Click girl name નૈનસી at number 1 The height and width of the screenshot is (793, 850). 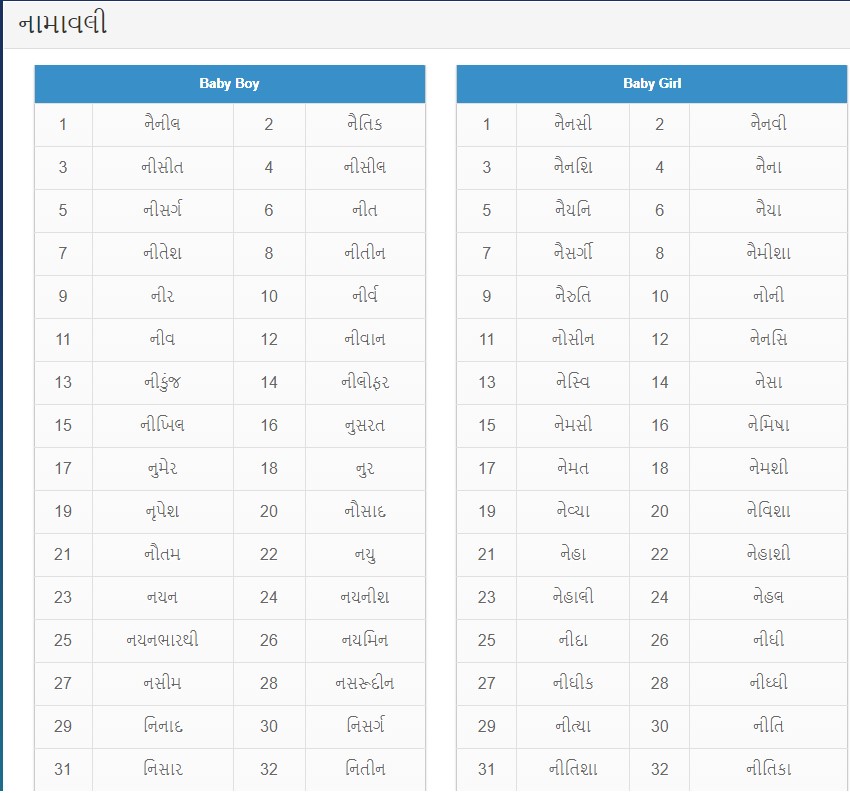click(573, 124)
